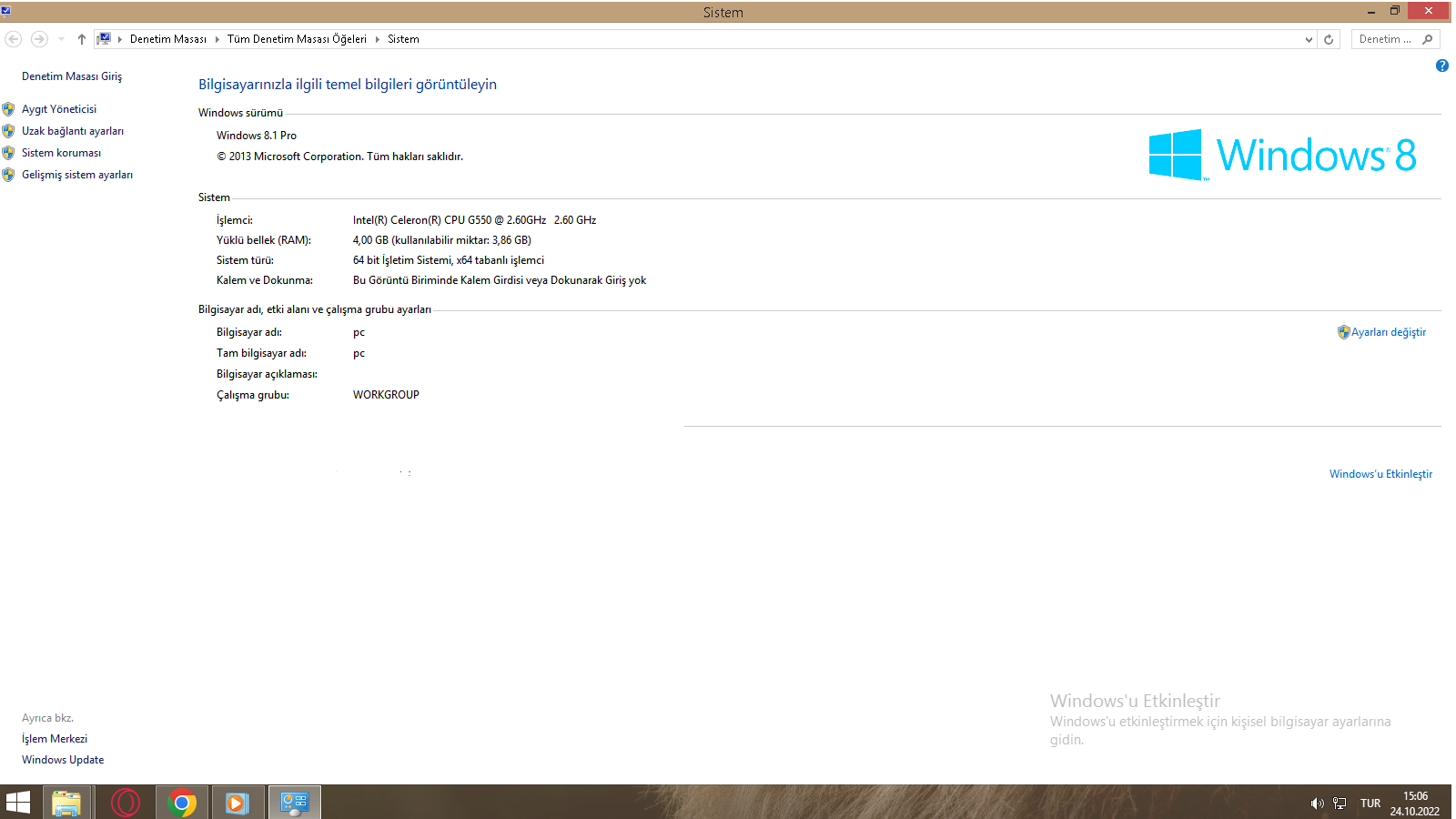Focus the Denetim search input field
This screenshot has width=1456, height=819.
(x=1385, y=39)
